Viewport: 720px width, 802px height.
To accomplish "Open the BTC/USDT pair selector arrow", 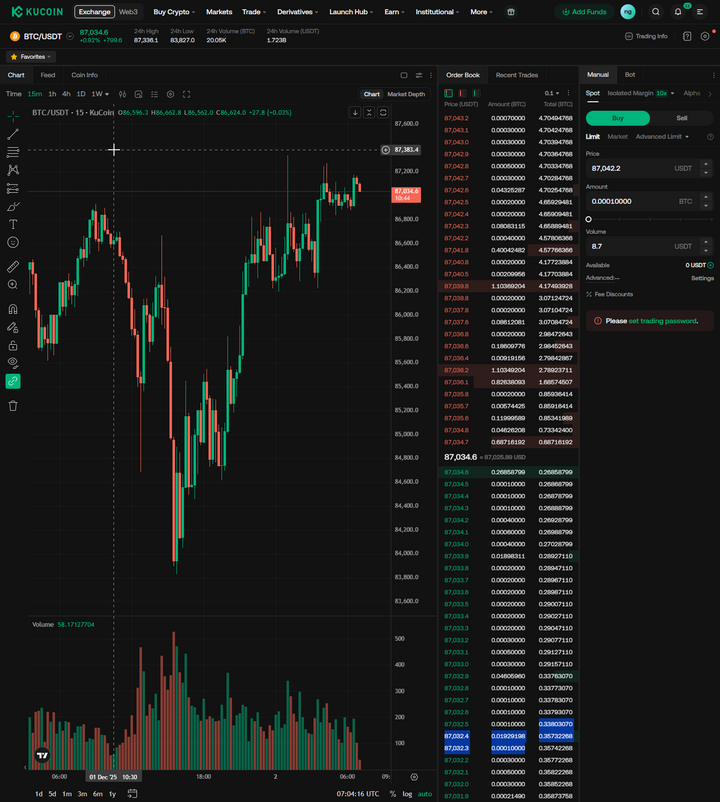I will [70, 36].
